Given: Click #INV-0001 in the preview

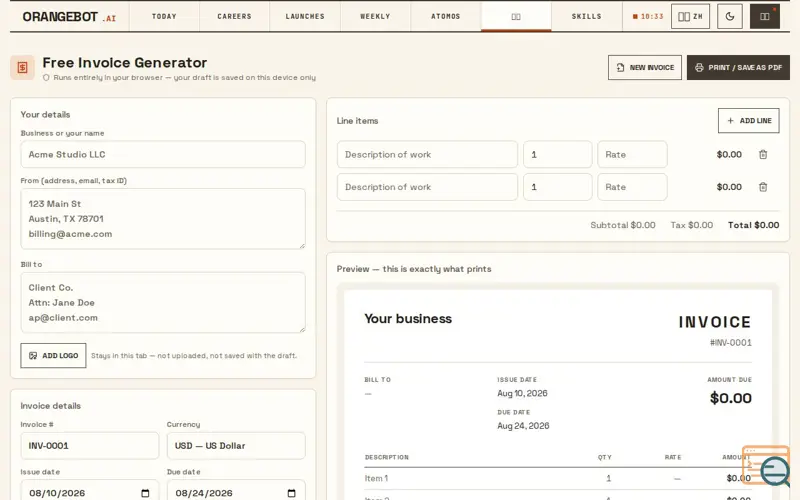Looking at the screenshot, I should 731,342.
